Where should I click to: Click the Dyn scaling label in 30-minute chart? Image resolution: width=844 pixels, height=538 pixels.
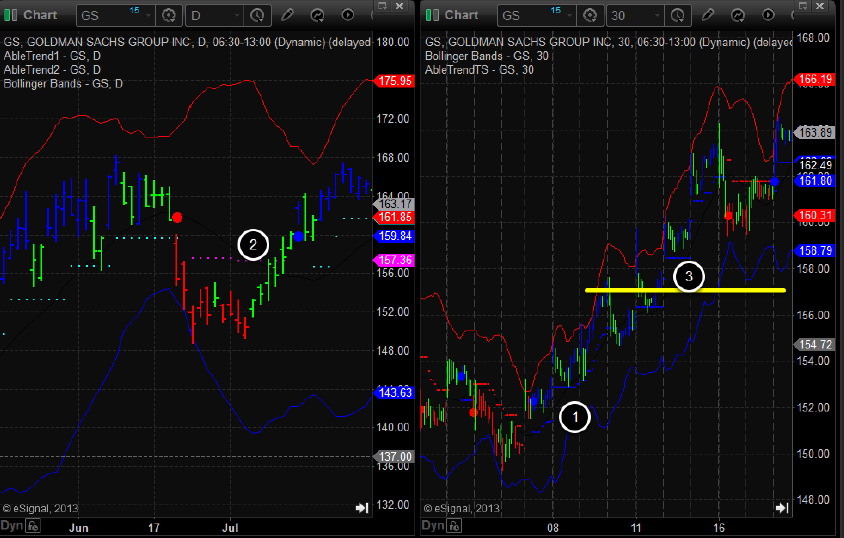(x=433, y=526)
